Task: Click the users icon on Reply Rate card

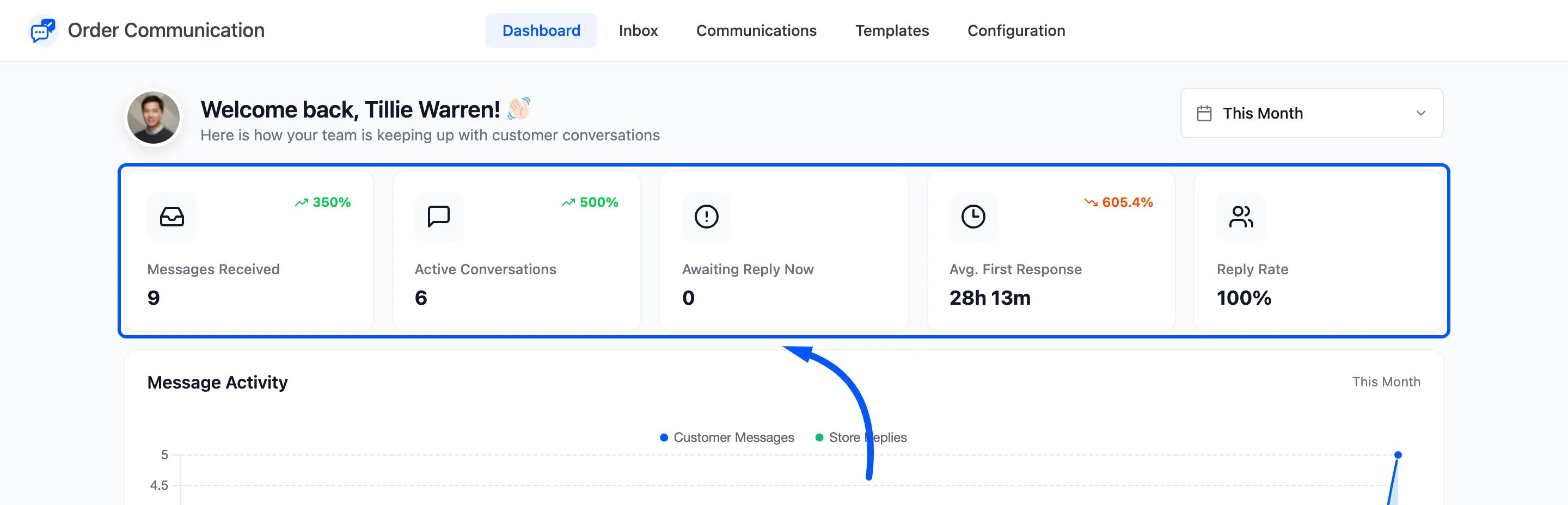Action: click(x=1241, y=217)
